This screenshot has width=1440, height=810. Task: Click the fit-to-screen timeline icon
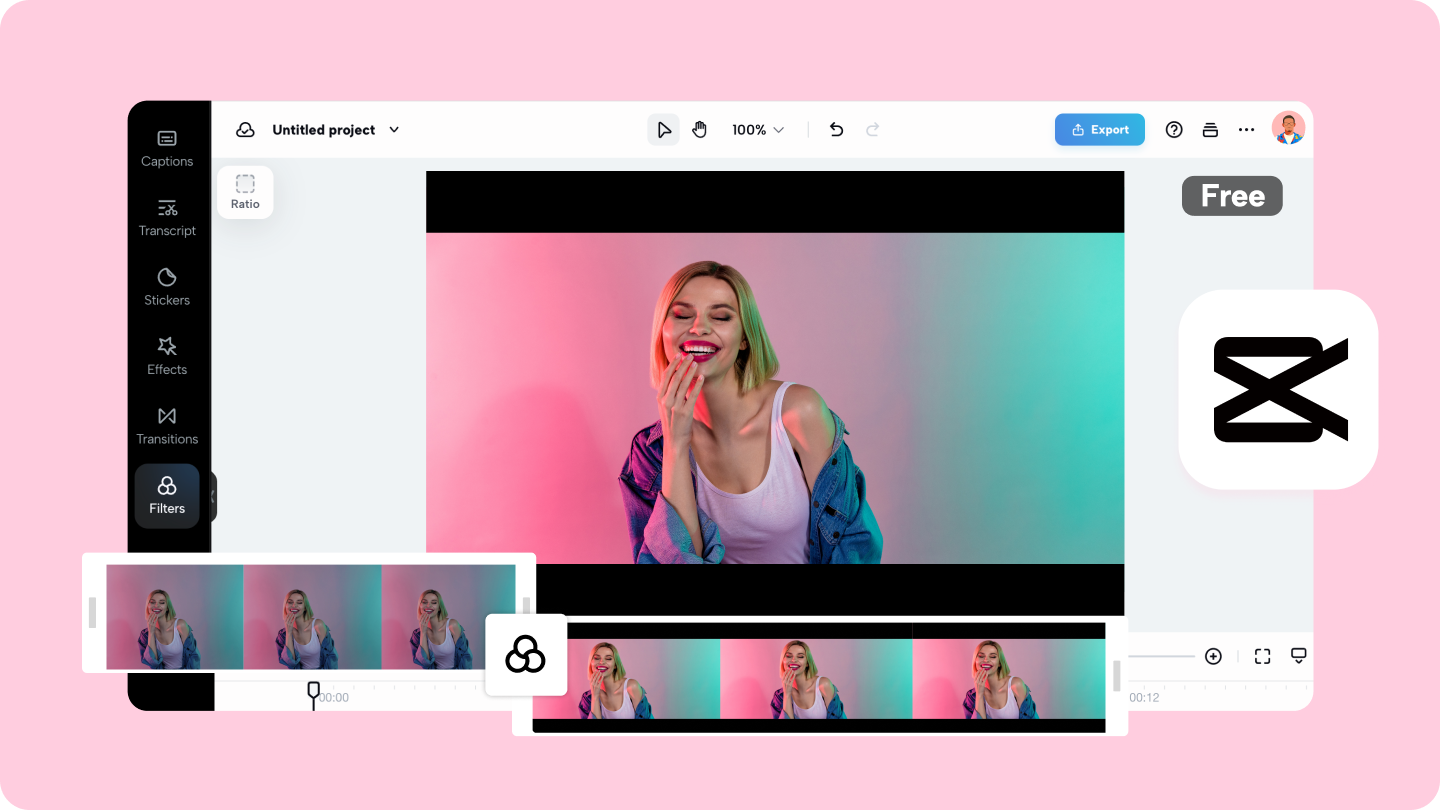(1262, 656)
